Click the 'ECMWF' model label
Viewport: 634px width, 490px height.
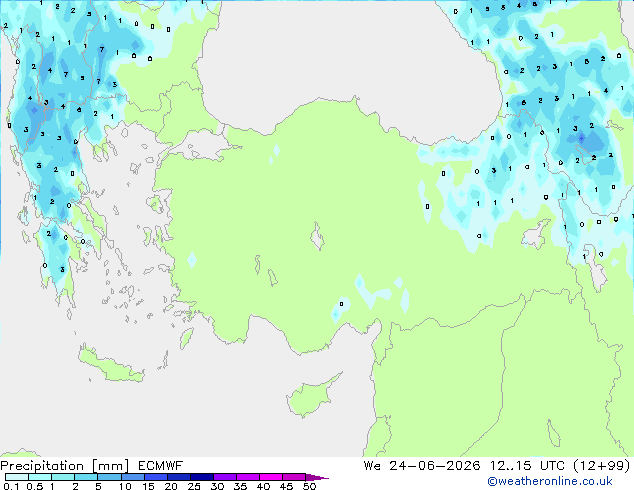161,466
